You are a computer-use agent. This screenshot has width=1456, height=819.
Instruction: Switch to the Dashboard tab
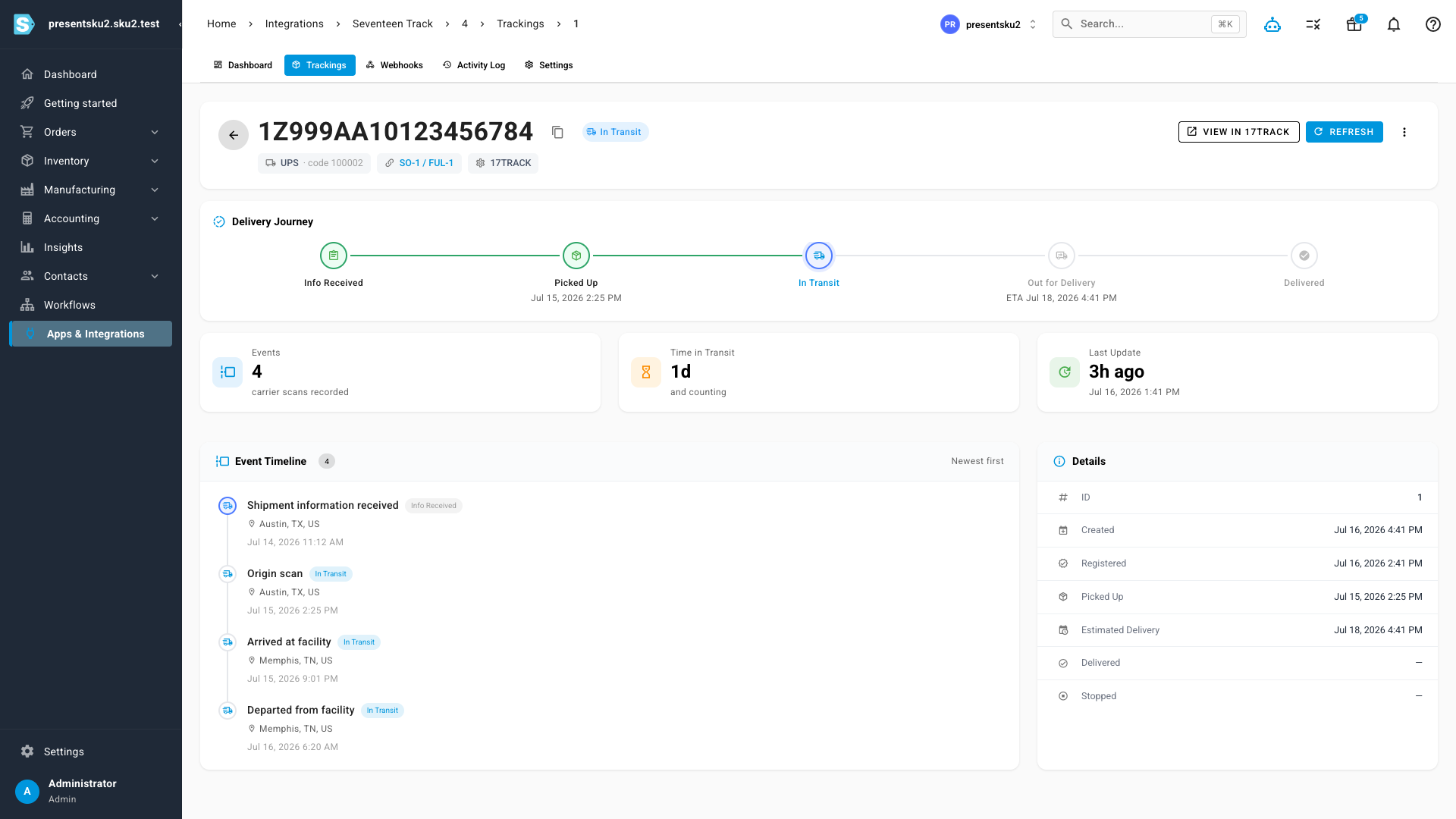[x=243, y=65]
